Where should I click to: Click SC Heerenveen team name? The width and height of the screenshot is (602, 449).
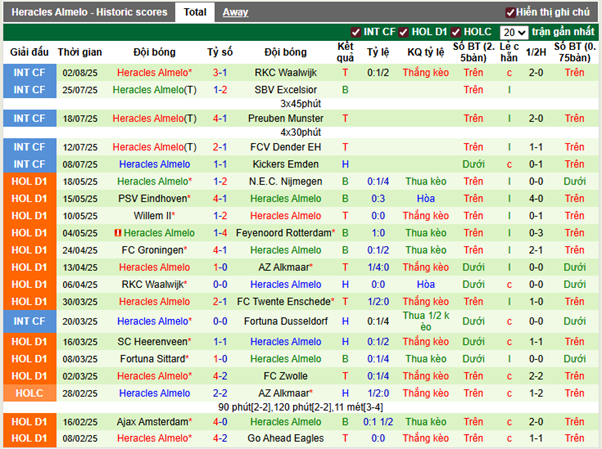coord(152,341)
